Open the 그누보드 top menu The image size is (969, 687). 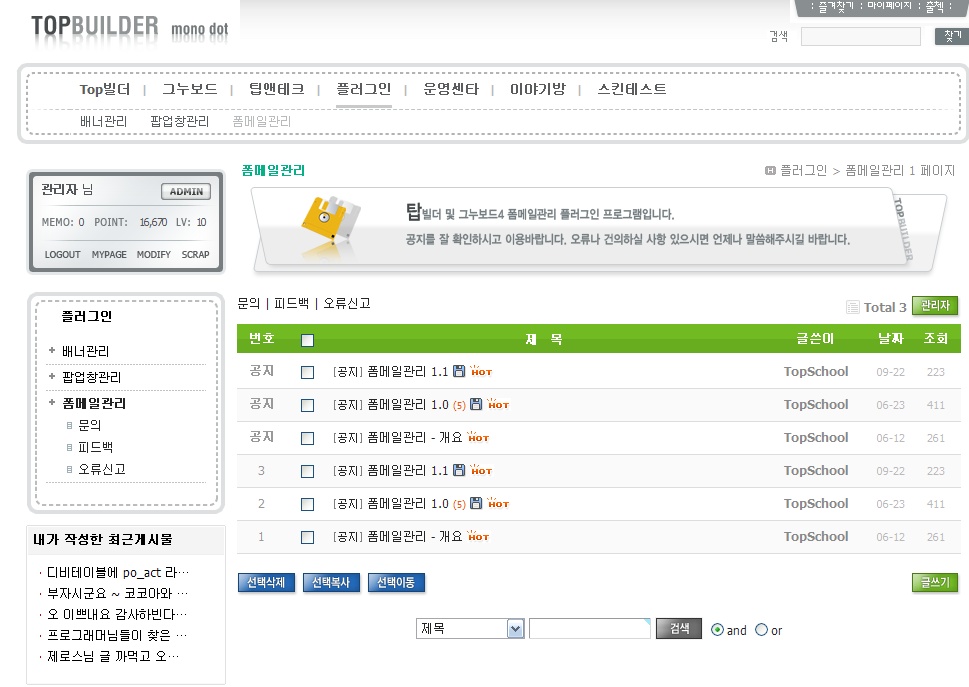[190, 89]
